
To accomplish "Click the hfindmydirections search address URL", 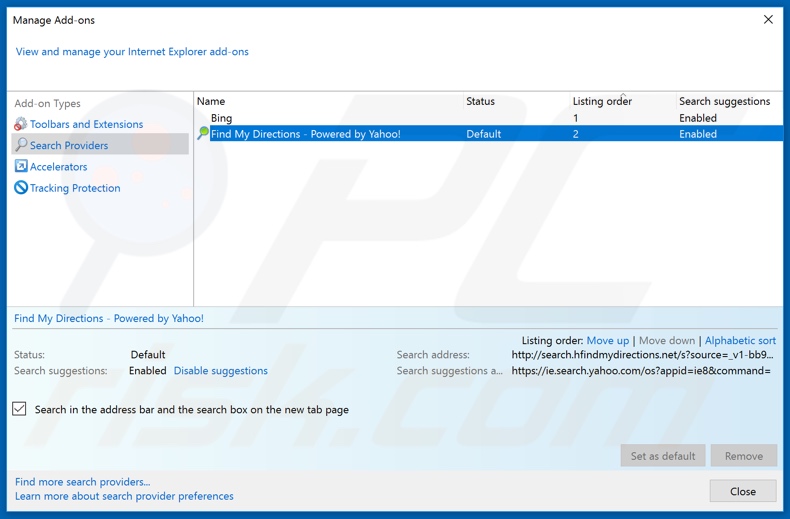I will point(642,355).
